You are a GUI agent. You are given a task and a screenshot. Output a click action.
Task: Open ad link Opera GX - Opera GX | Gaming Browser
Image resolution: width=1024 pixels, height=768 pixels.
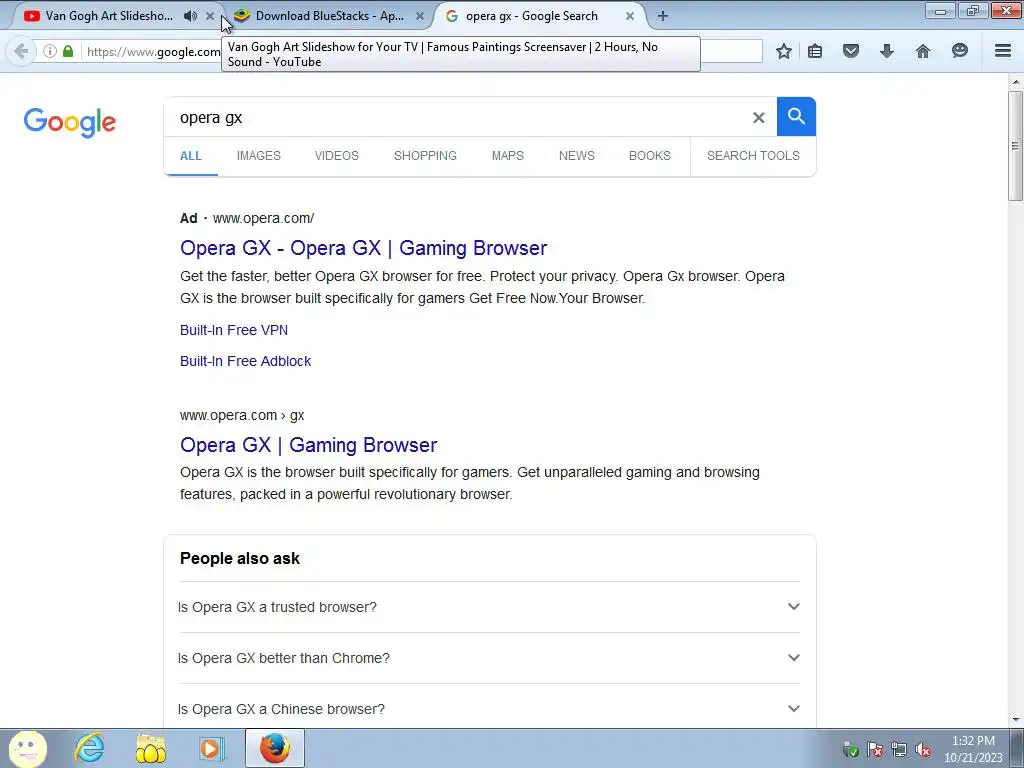click(x=364, y=248)
